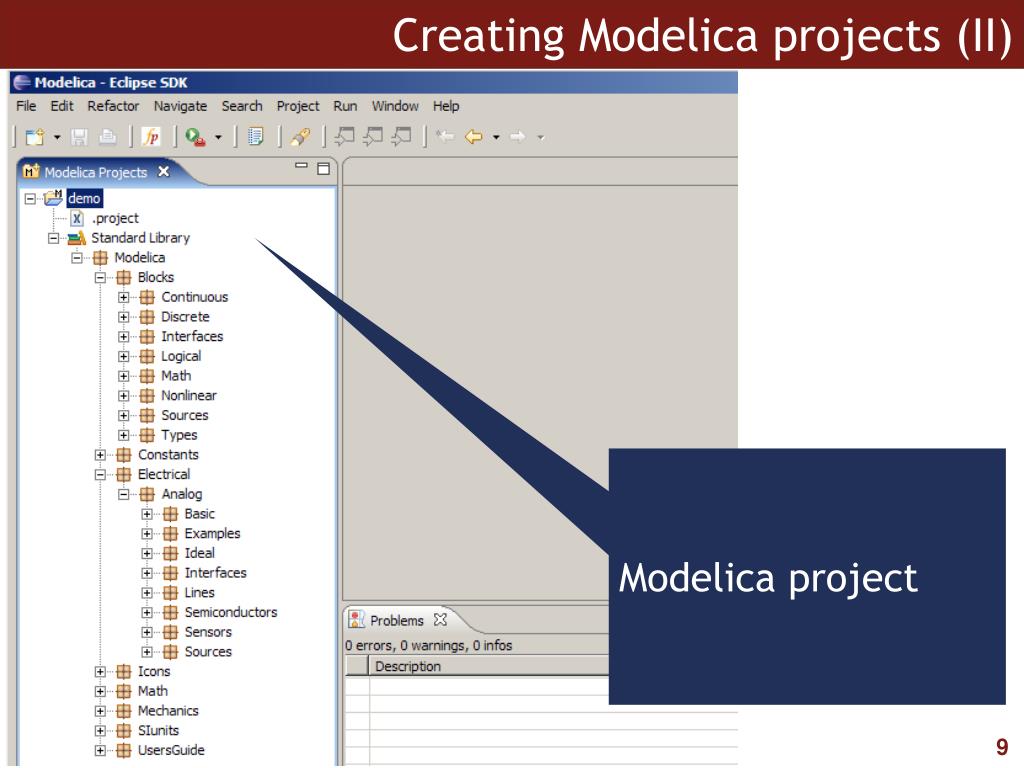
Task: Expand the Continuous package
Action: click(x=123, y=297)
